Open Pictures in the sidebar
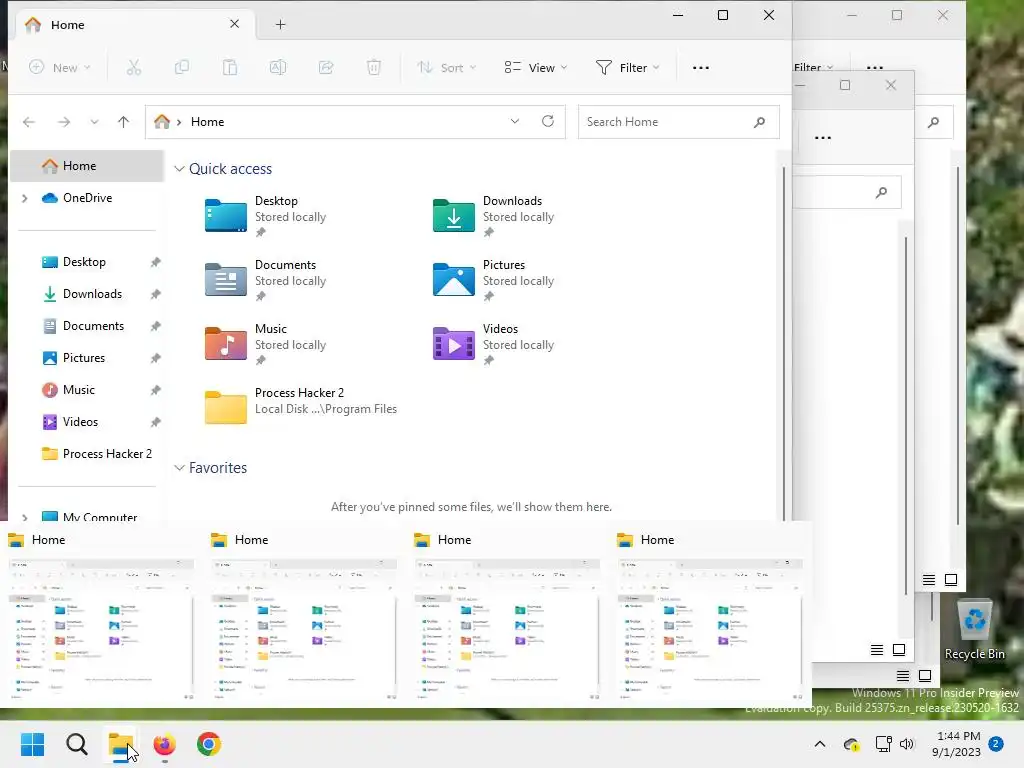The height and width of the screenshot is (768, 1024). coord(83,358)
